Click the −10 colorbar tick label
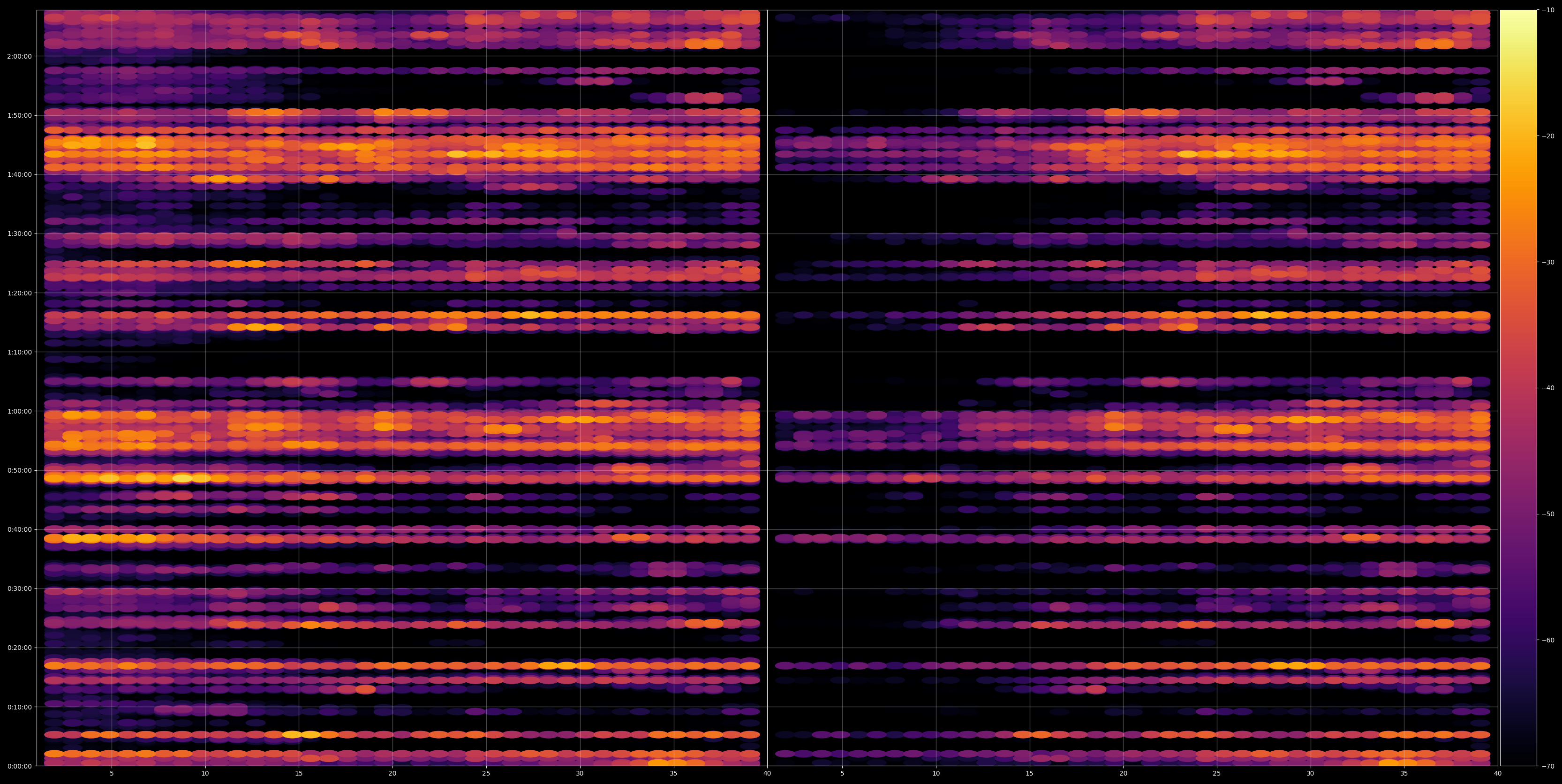 pyautogui.click(x=1548, y=10)
